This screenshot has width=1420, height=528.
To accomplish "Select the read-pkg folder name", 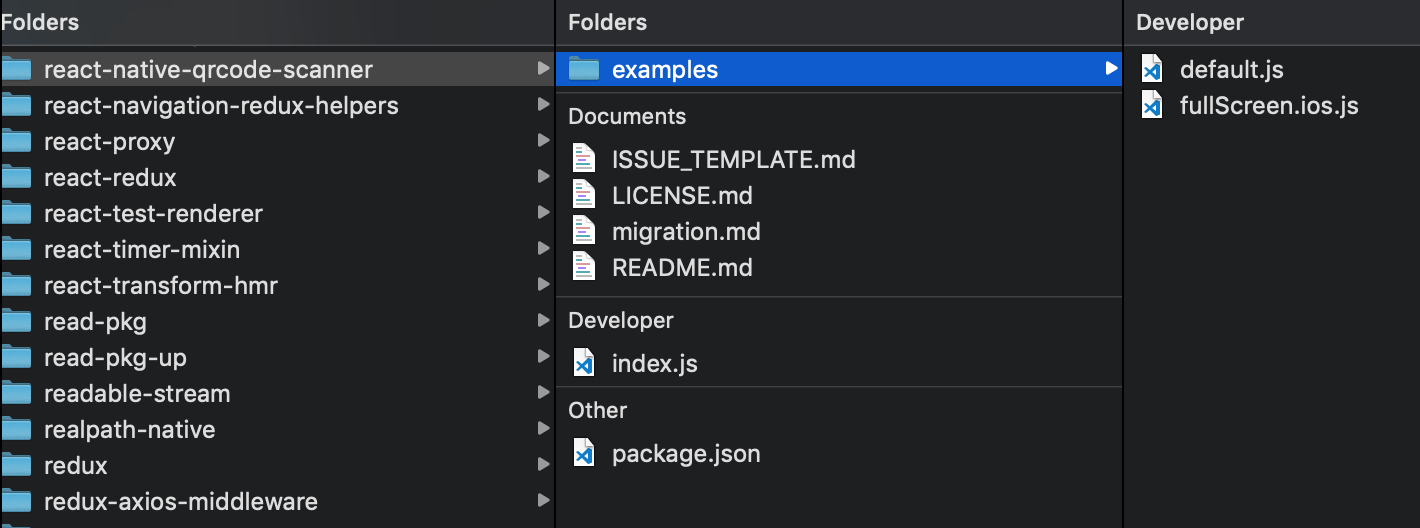I will click(x=95, y=322).
